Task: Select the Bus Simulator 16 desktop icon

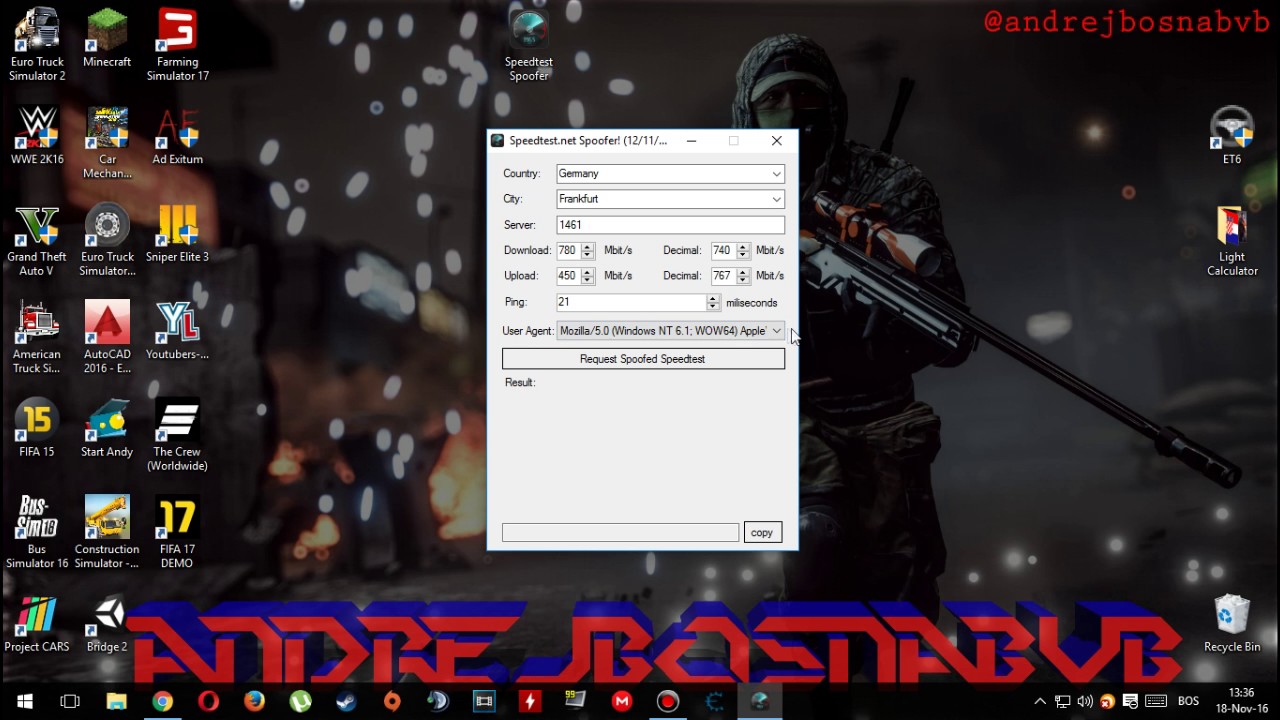Action: [x=37, y=533]
